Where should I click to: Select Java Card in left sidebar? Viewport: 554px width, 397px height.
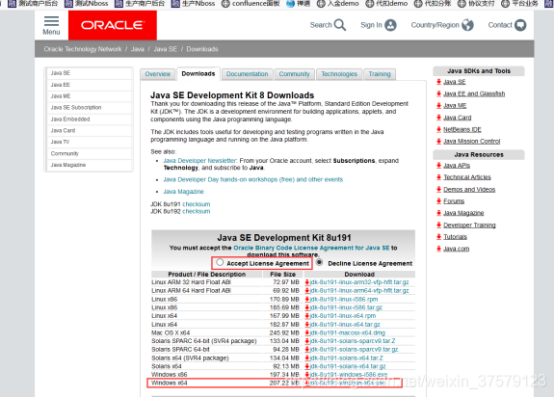coord(89,130)
